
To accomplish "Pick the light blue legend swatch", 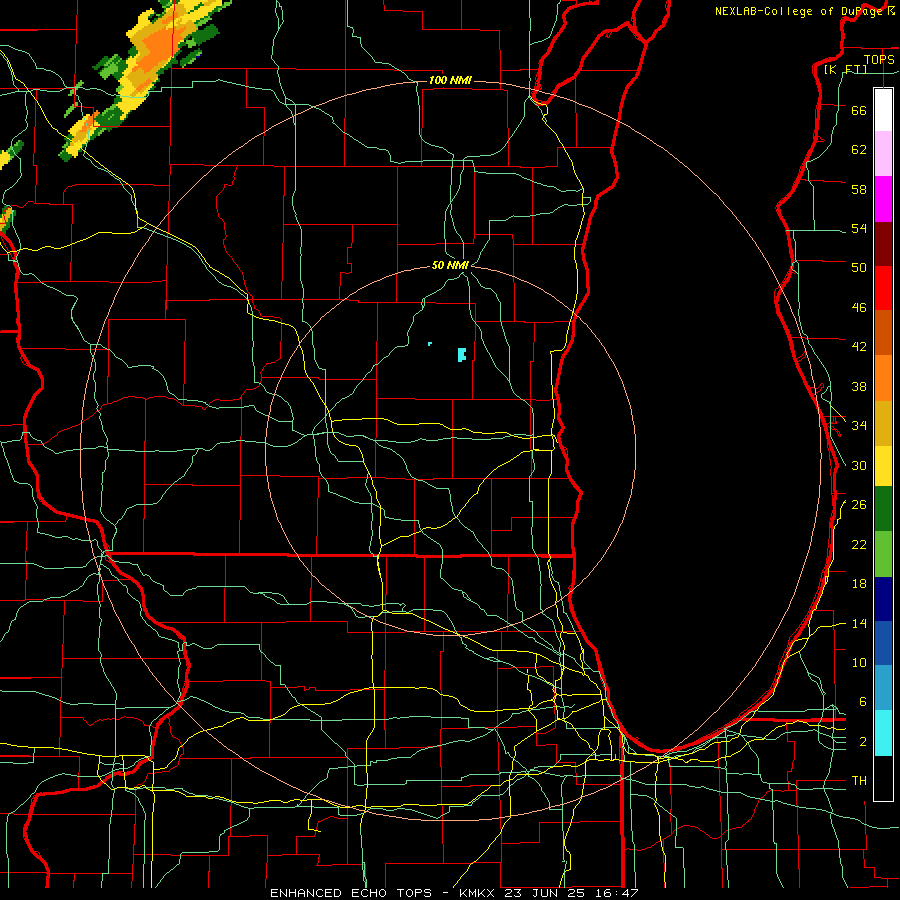I will [883, 688].
